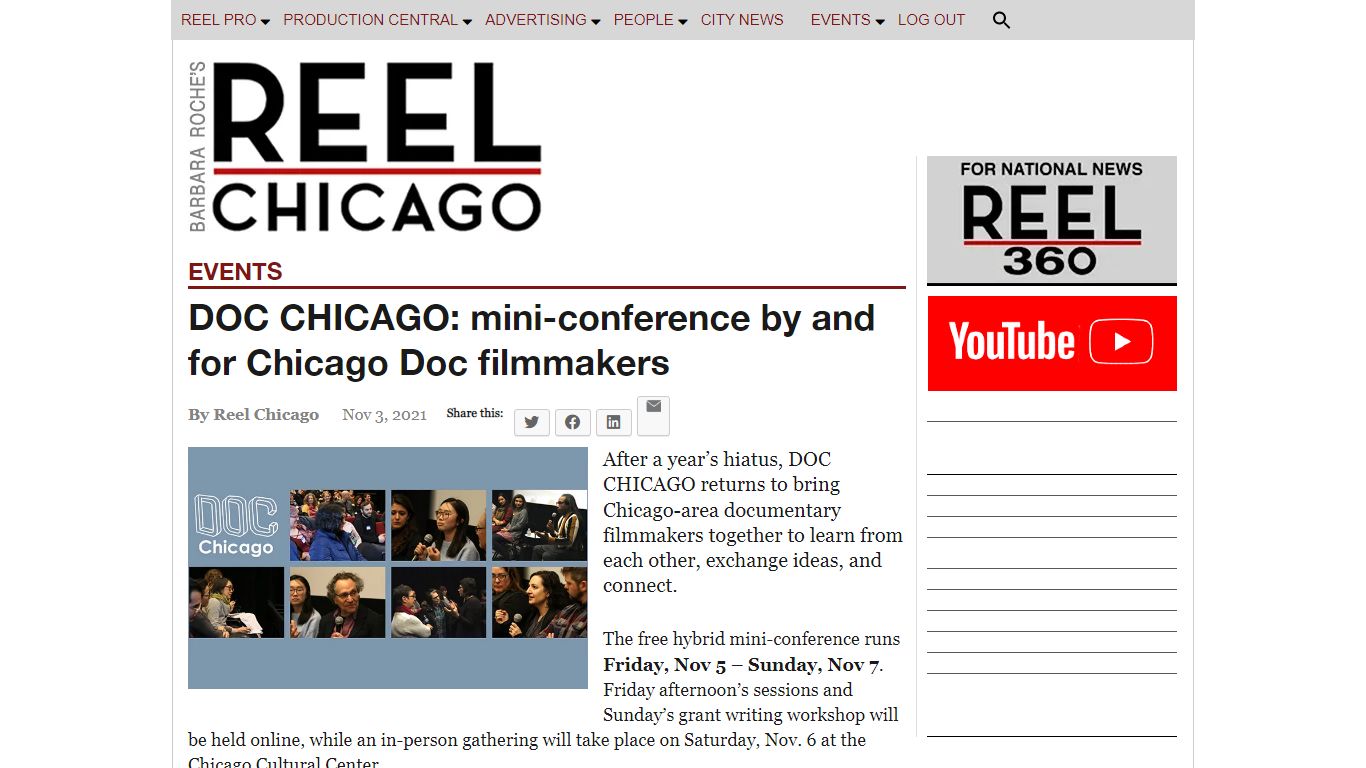Click the 'Share this:' label
This screenshot has height=768, width=1366.
(475, 413)
